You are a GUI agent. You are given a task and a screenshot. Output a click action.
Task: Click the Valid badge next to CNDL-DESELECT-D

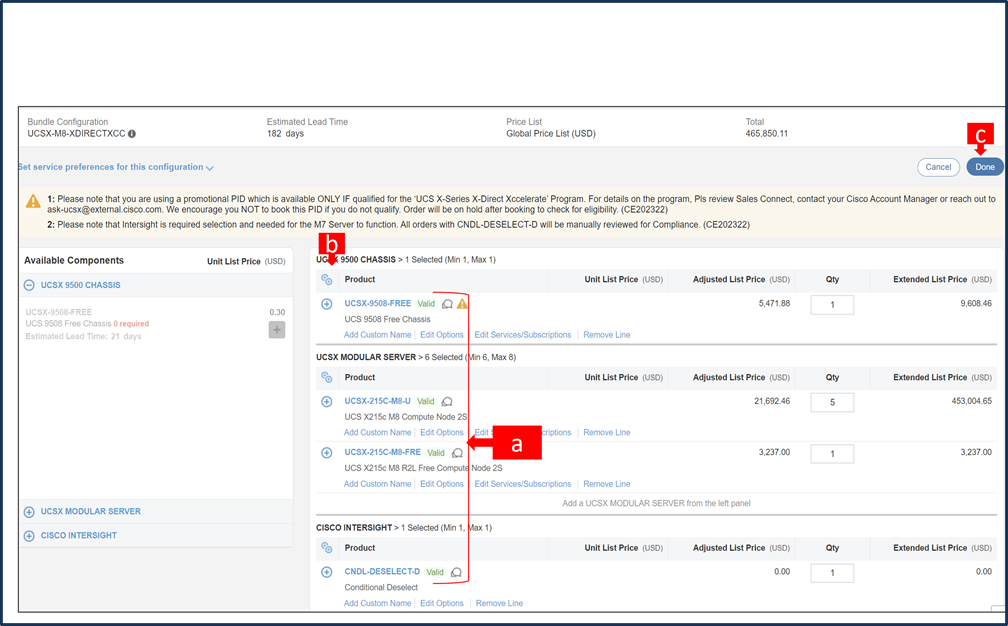coord(435,572)
